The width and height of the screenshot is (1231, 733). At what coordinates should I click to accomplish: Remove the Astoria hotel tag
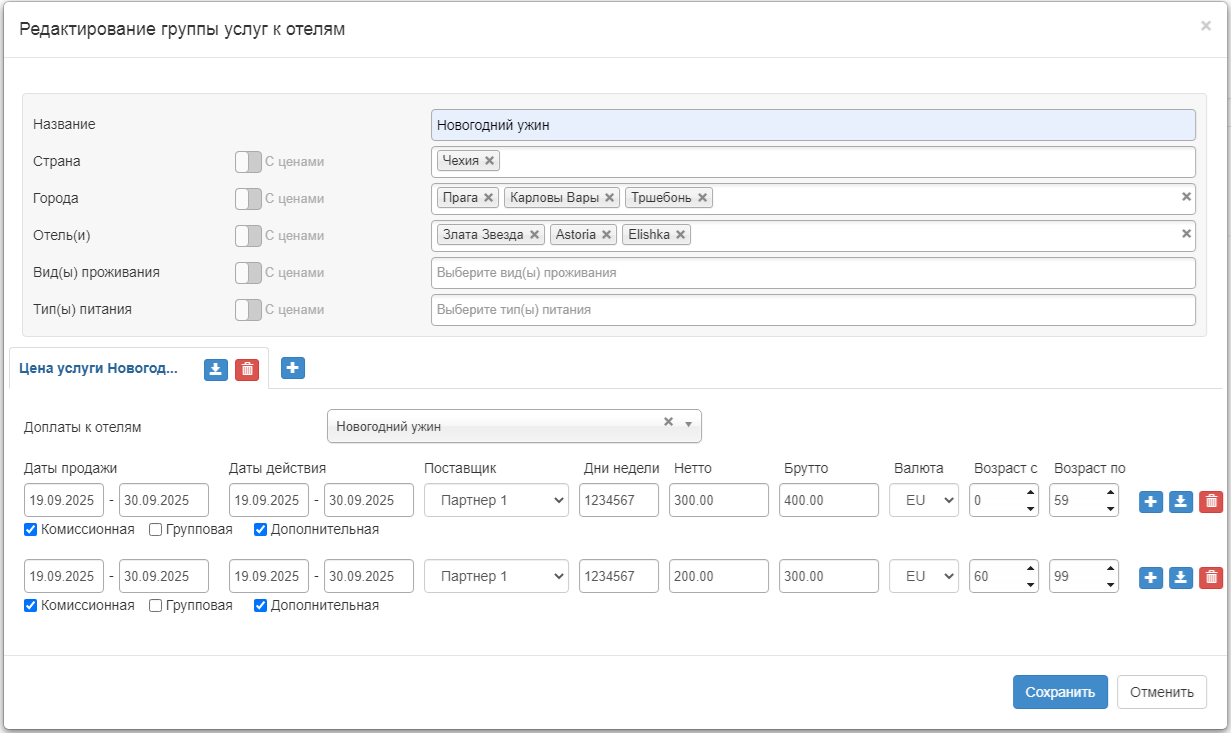606,235
